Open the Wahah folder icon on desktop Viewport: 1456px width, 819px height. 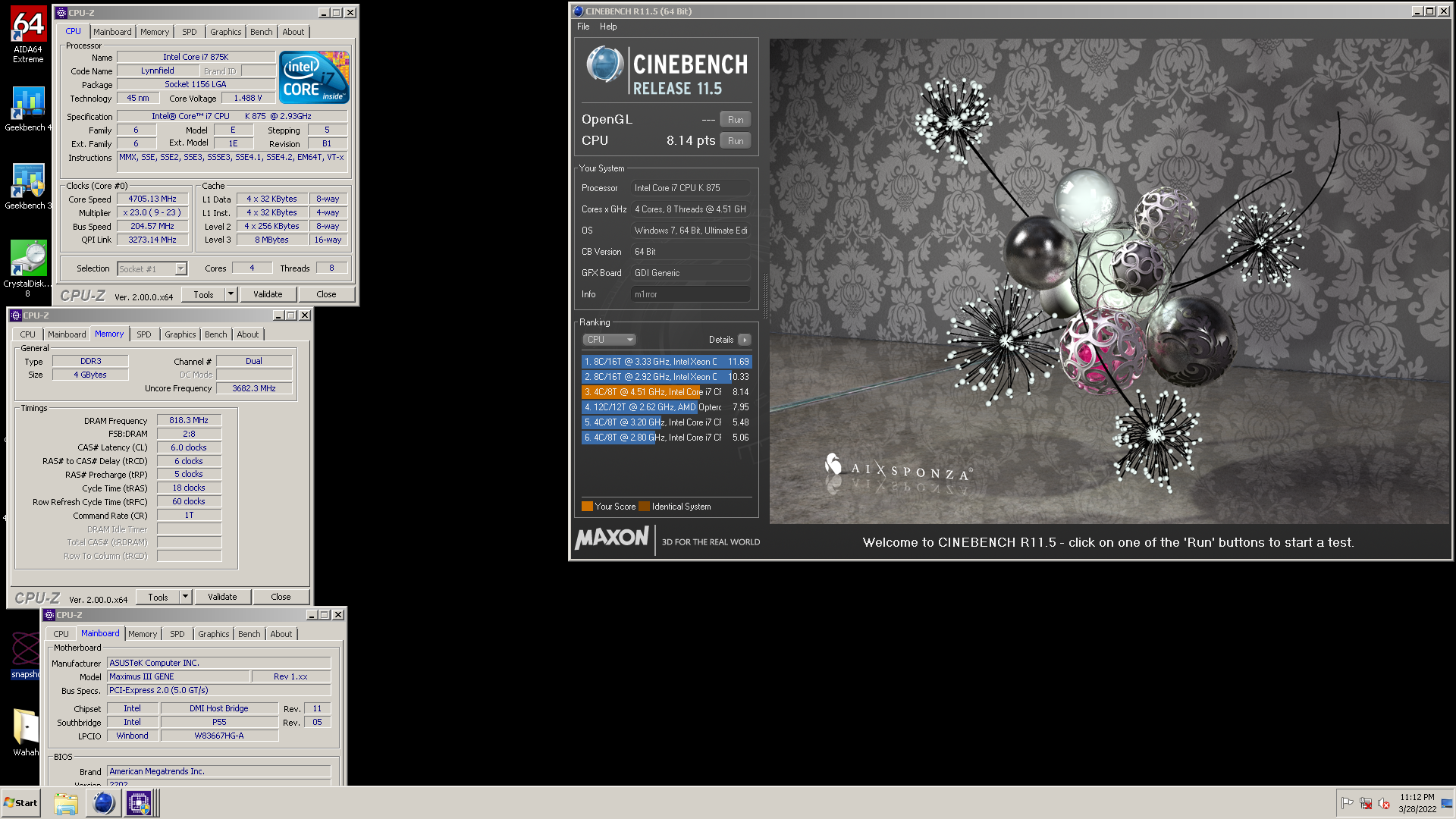pyautogui.click(x=26, y=732)
